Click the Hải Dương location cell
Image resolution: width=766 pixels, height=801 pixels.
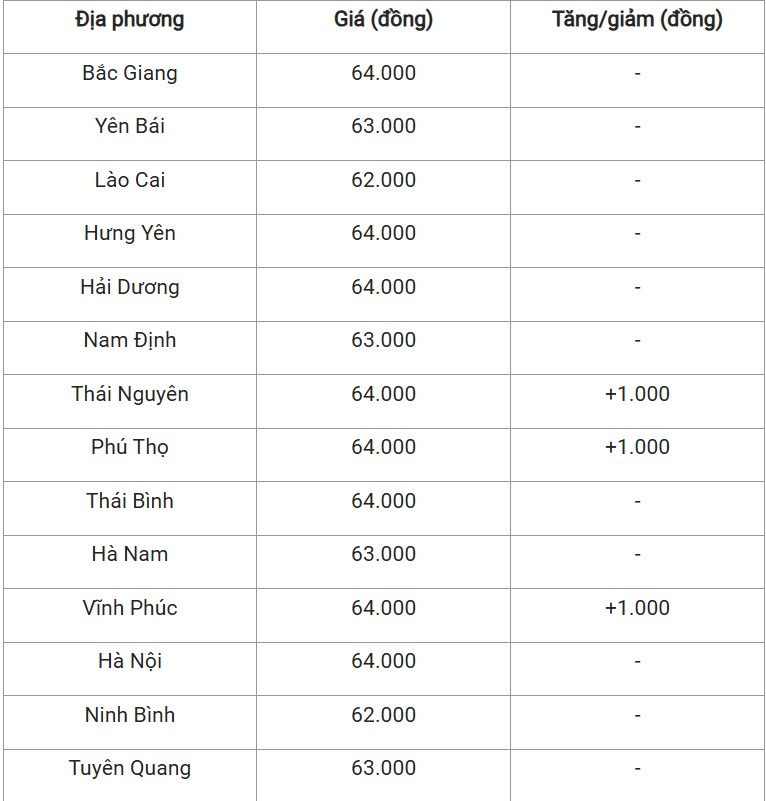129,287
